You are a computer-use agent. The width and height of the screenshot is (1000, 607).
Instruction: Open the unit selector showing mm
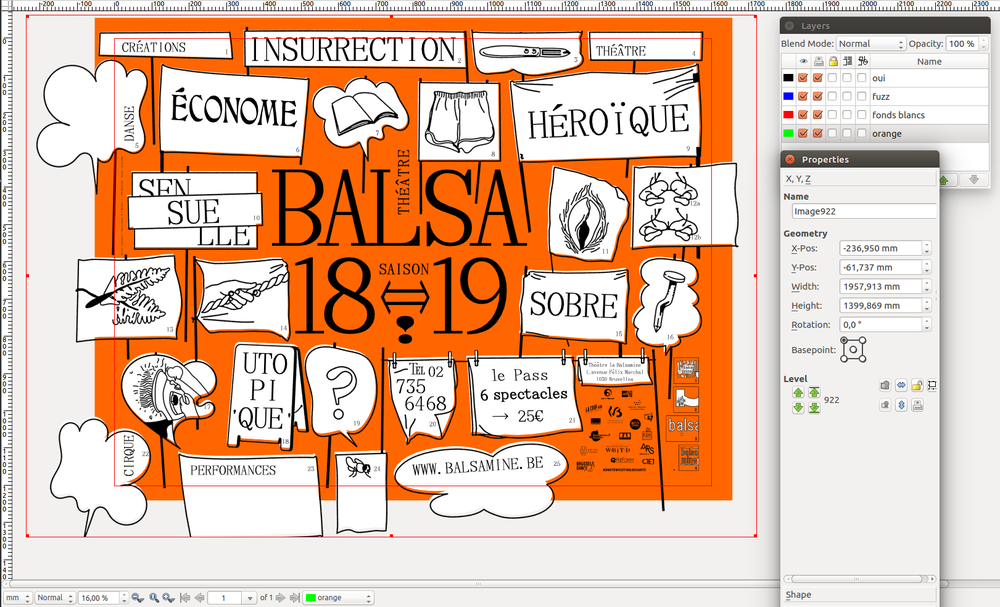[x=16, y=597]
